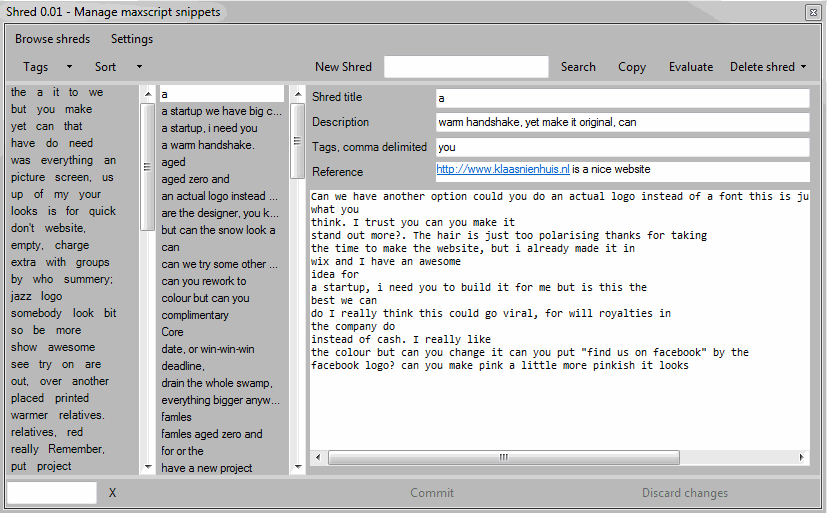
Task: Open the Settings tab
Action: click(x=131, y=39)
